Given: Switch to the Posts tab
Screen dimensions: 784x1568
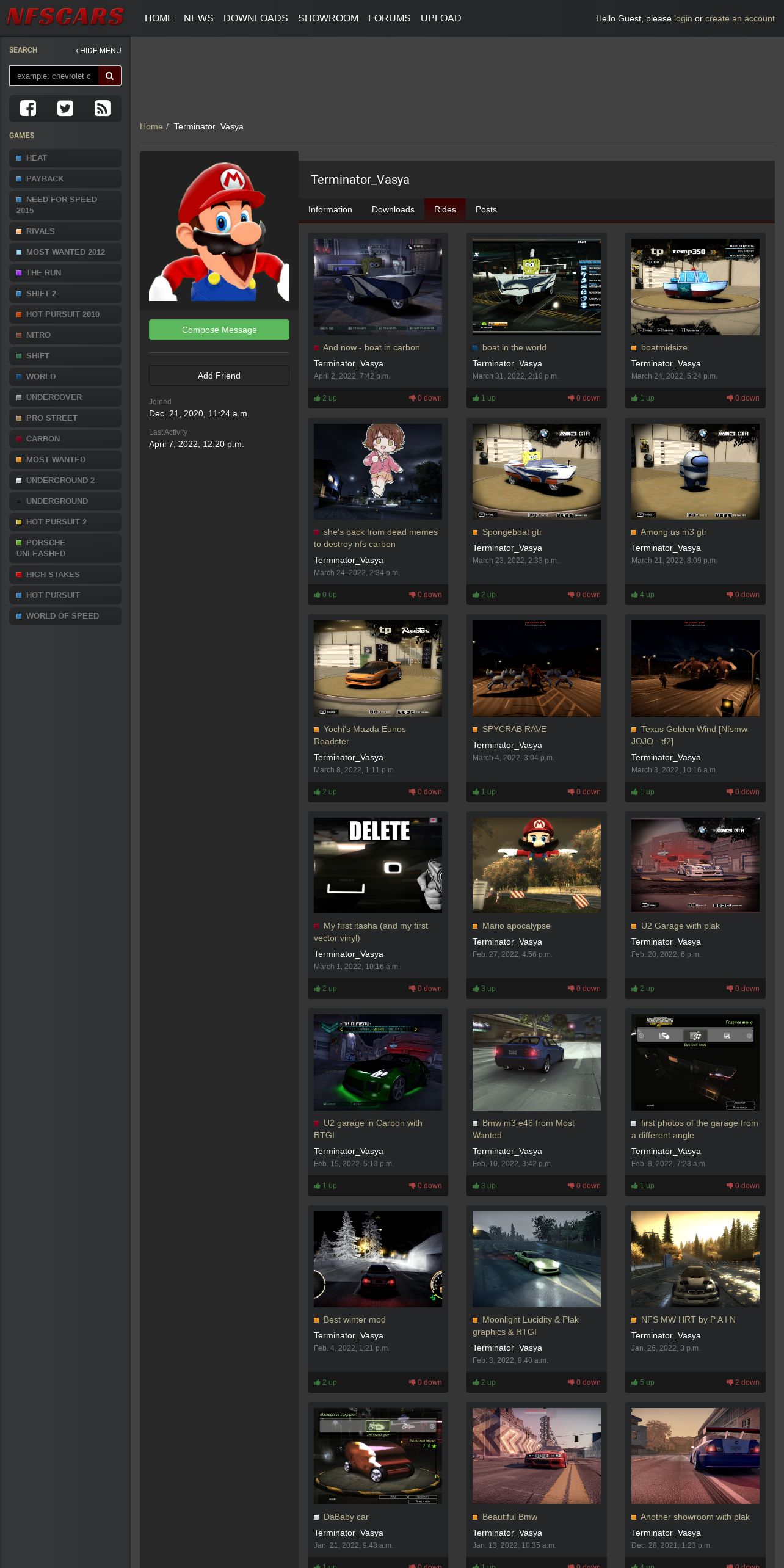Looking at the screenshot, I should [486, 209].
